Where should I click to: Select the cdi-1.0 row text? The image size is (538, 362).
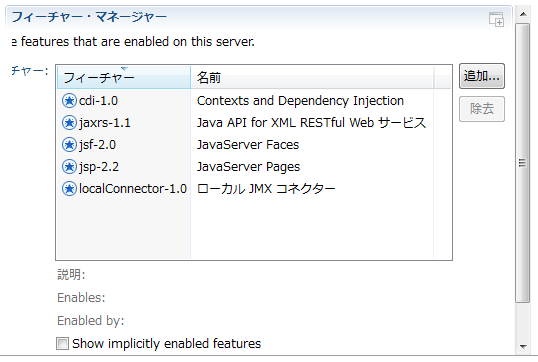[98, 101]
